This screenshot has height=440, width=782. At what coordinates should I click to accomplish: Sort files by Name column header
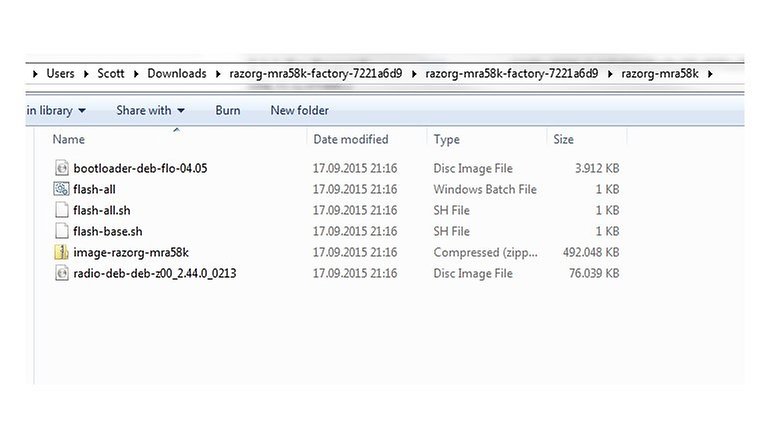tap(68, 139)
